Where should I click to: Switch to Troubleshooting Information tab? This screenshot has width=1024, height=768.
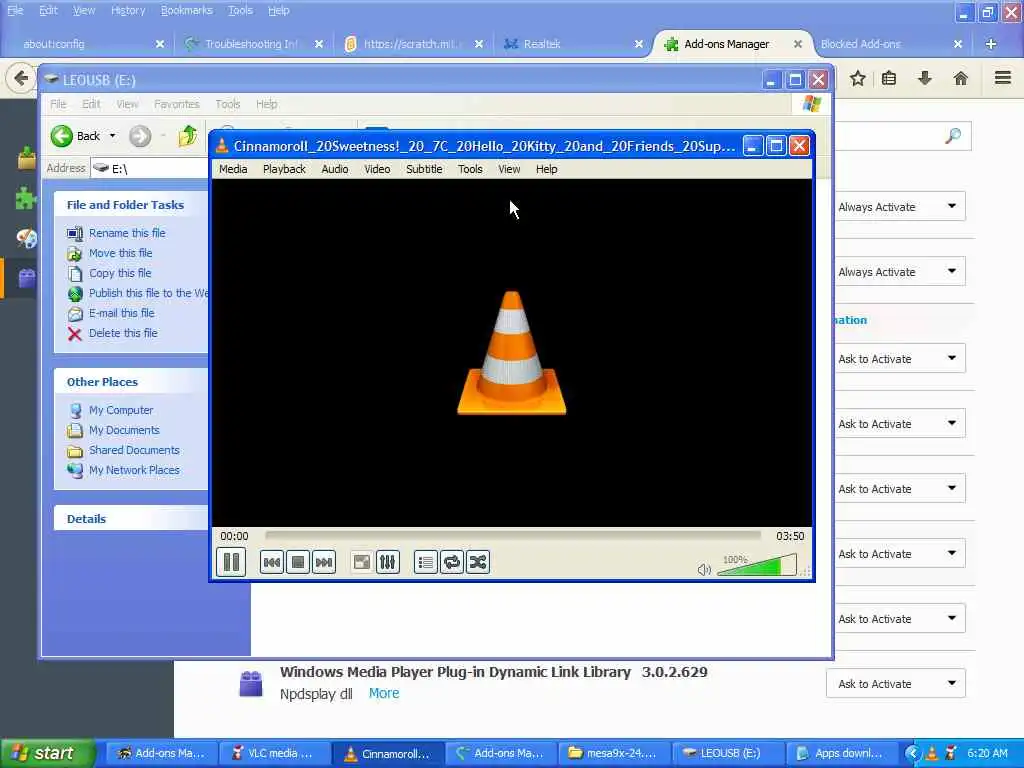click(x=251, y=44)
